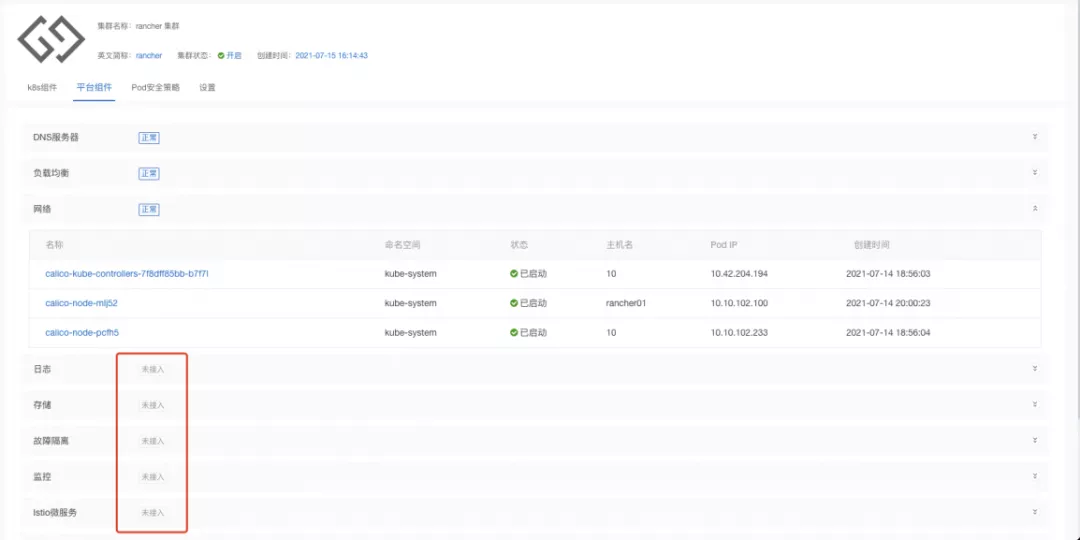
Task: Click the 未接入 badge beside 故障隔离
Action: pos(153,441)
